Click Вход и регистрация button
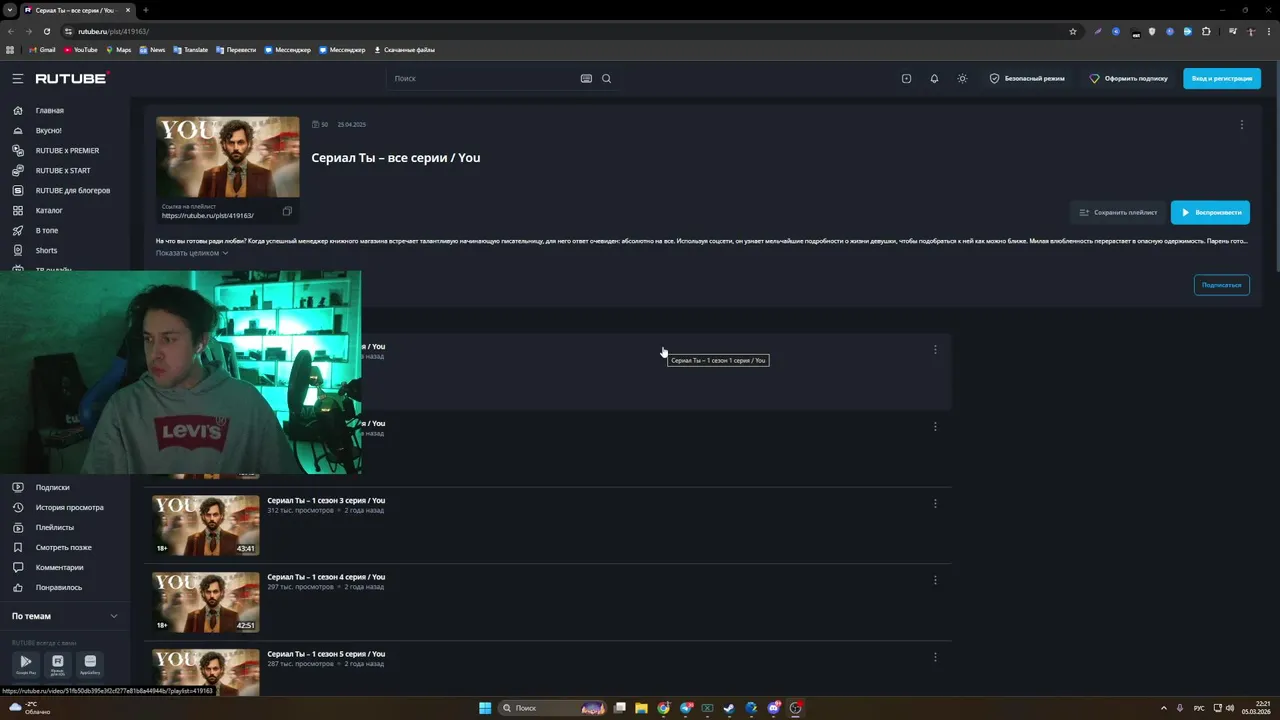1280x720 pixels. (x=1221, y=78)
